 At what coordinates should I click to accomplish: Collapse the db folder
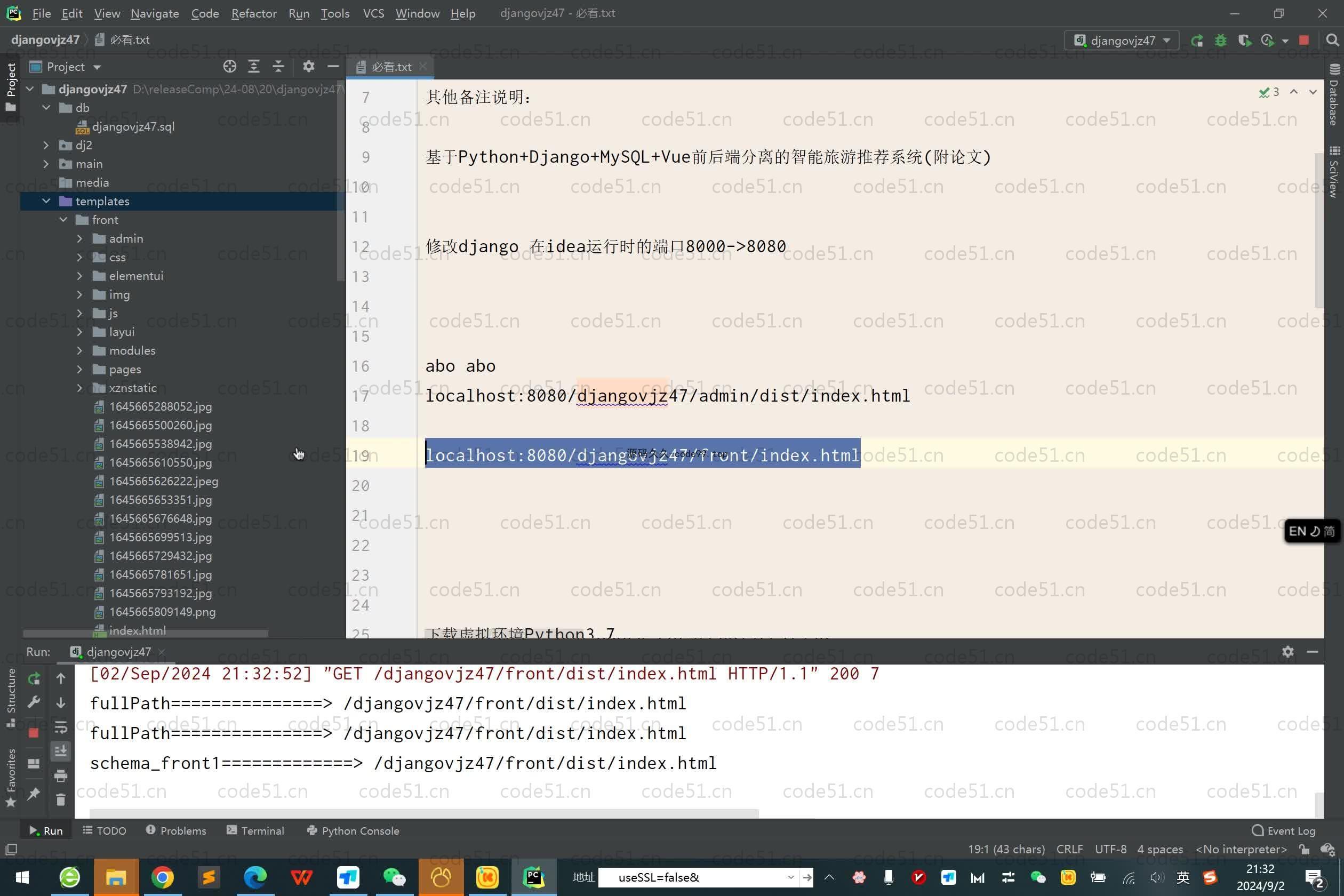46,108
